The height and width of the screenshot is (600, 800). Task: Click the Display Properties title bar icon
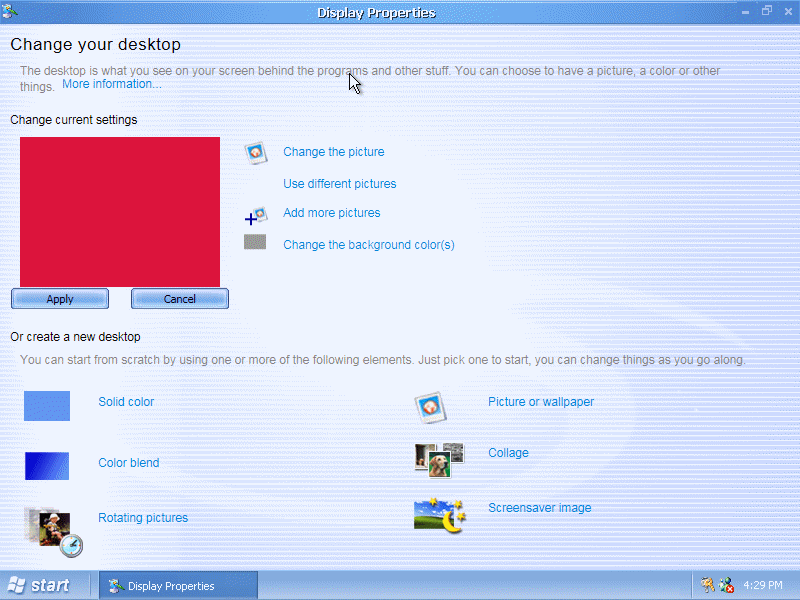pyautogui.click(x=9, y=11)
